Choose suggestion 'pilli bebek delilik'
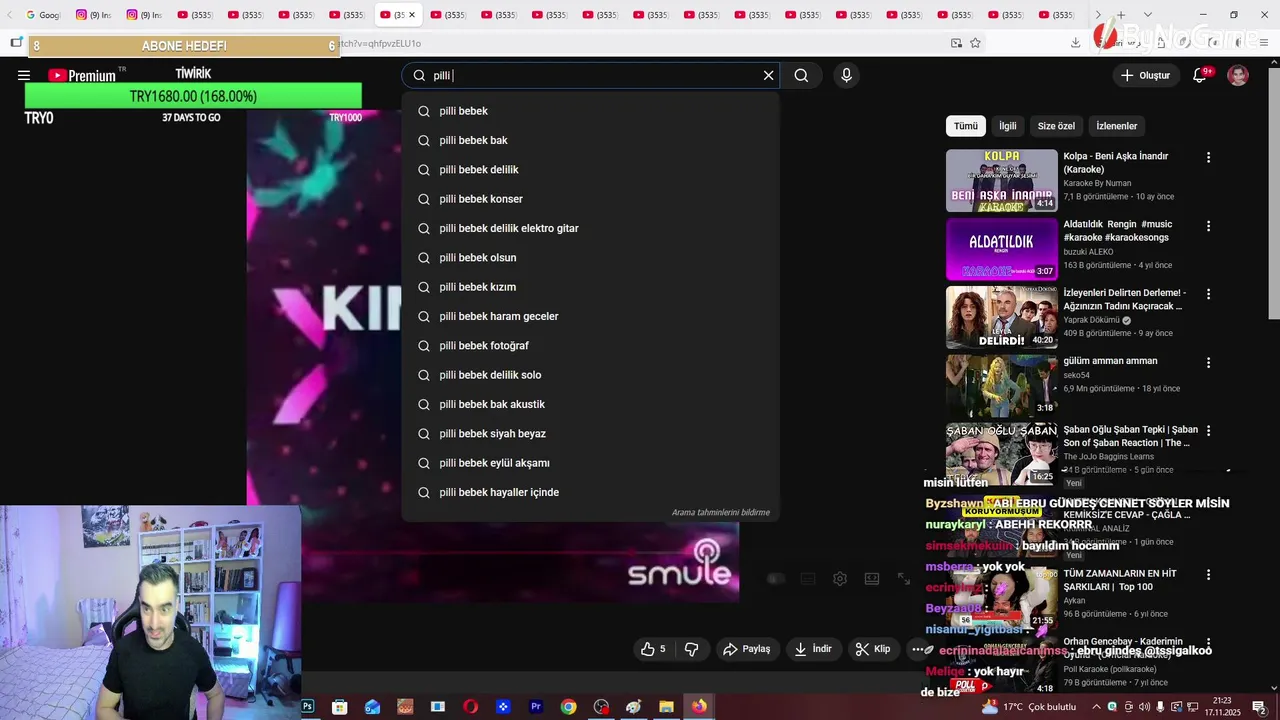Screen dimensions: 1280x720 590,170
